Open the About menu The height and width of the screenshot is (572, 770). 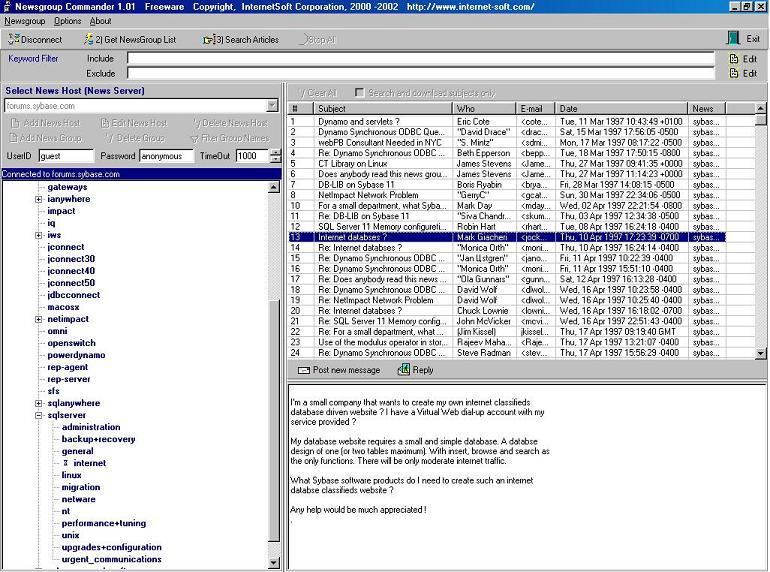pos(100,21)
